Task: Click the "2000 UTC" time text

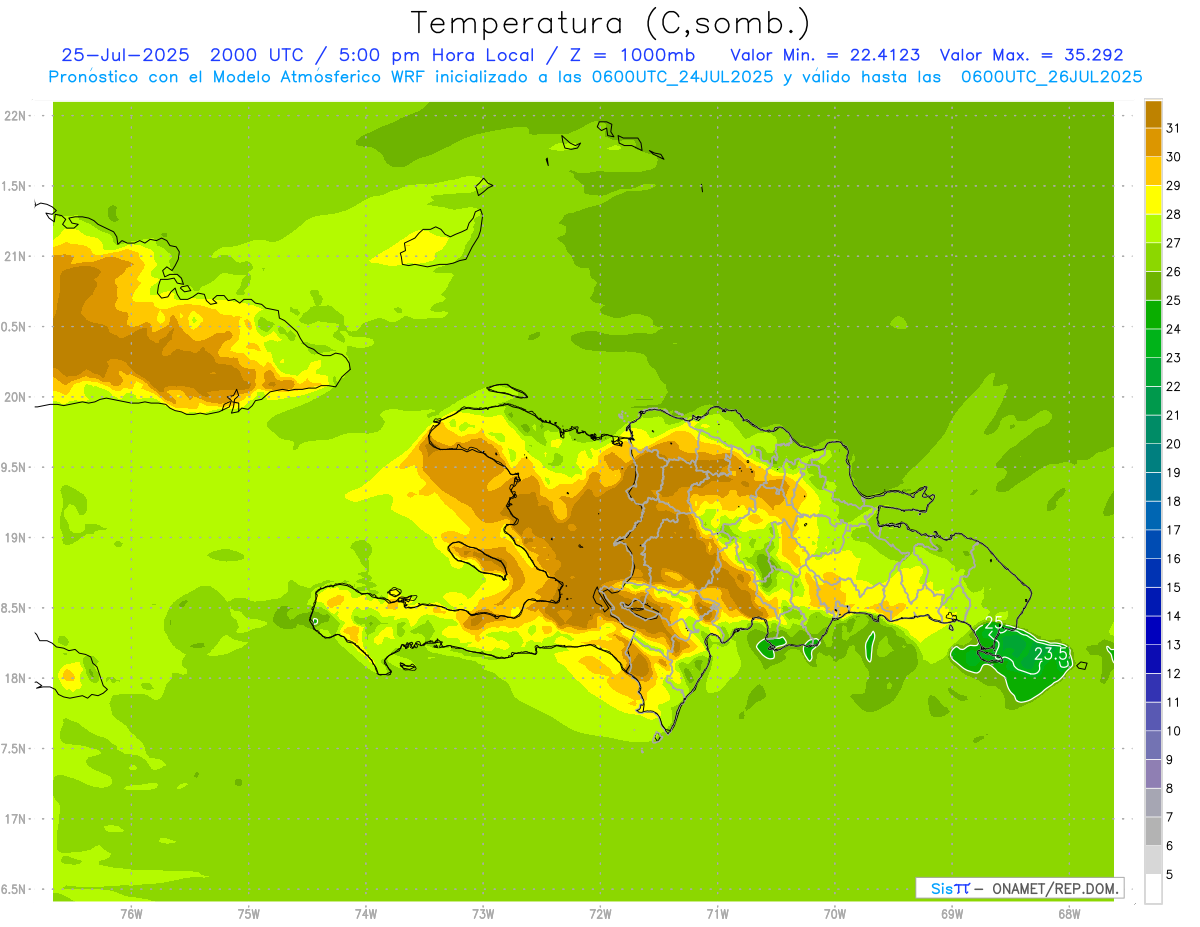Action: click(x=255, y=55)
